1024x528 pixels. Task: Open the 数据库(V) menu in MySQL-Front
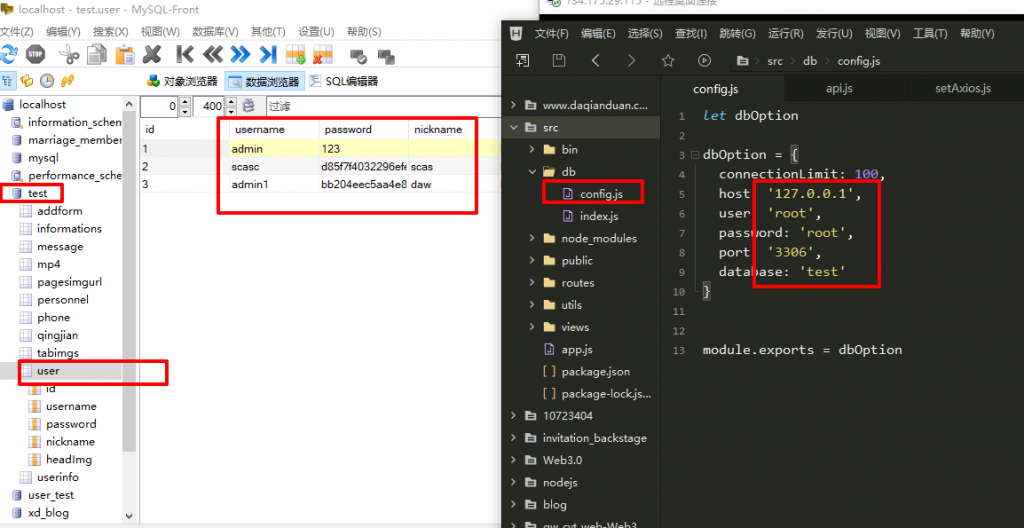pyautogui.click(x=215, y=32)
